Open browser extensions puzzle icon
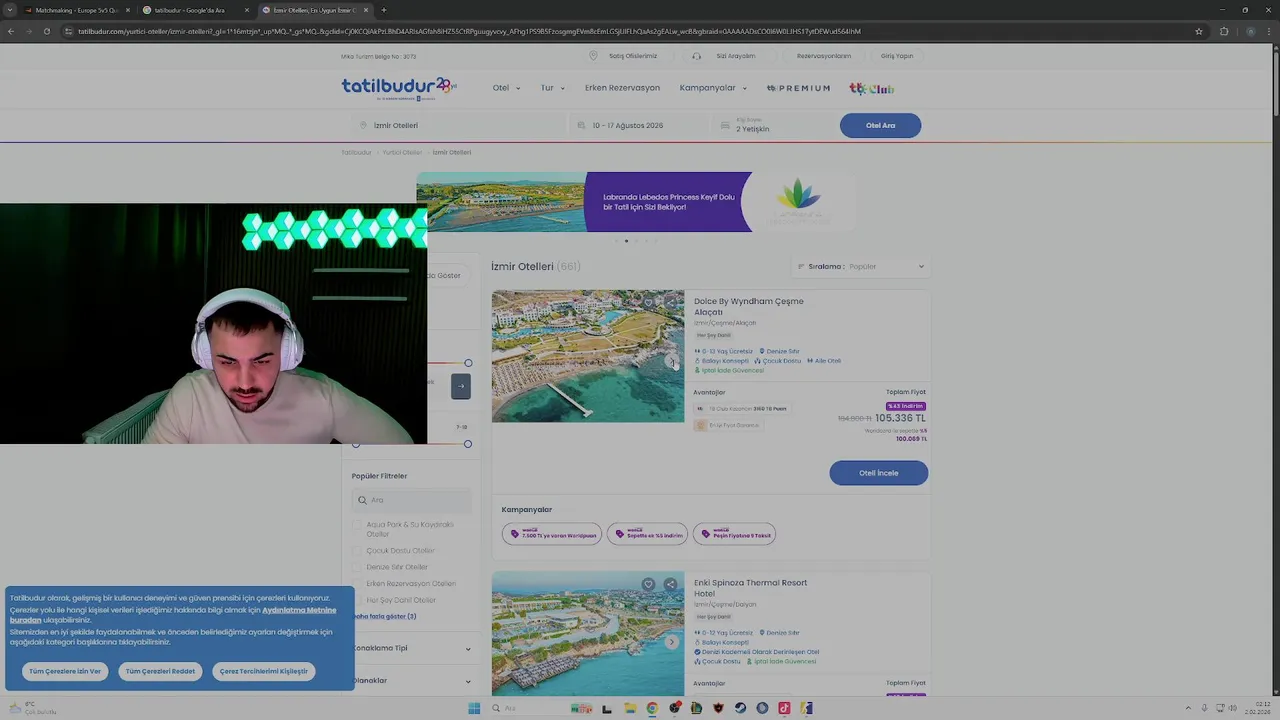 [x=1224, y=31]
